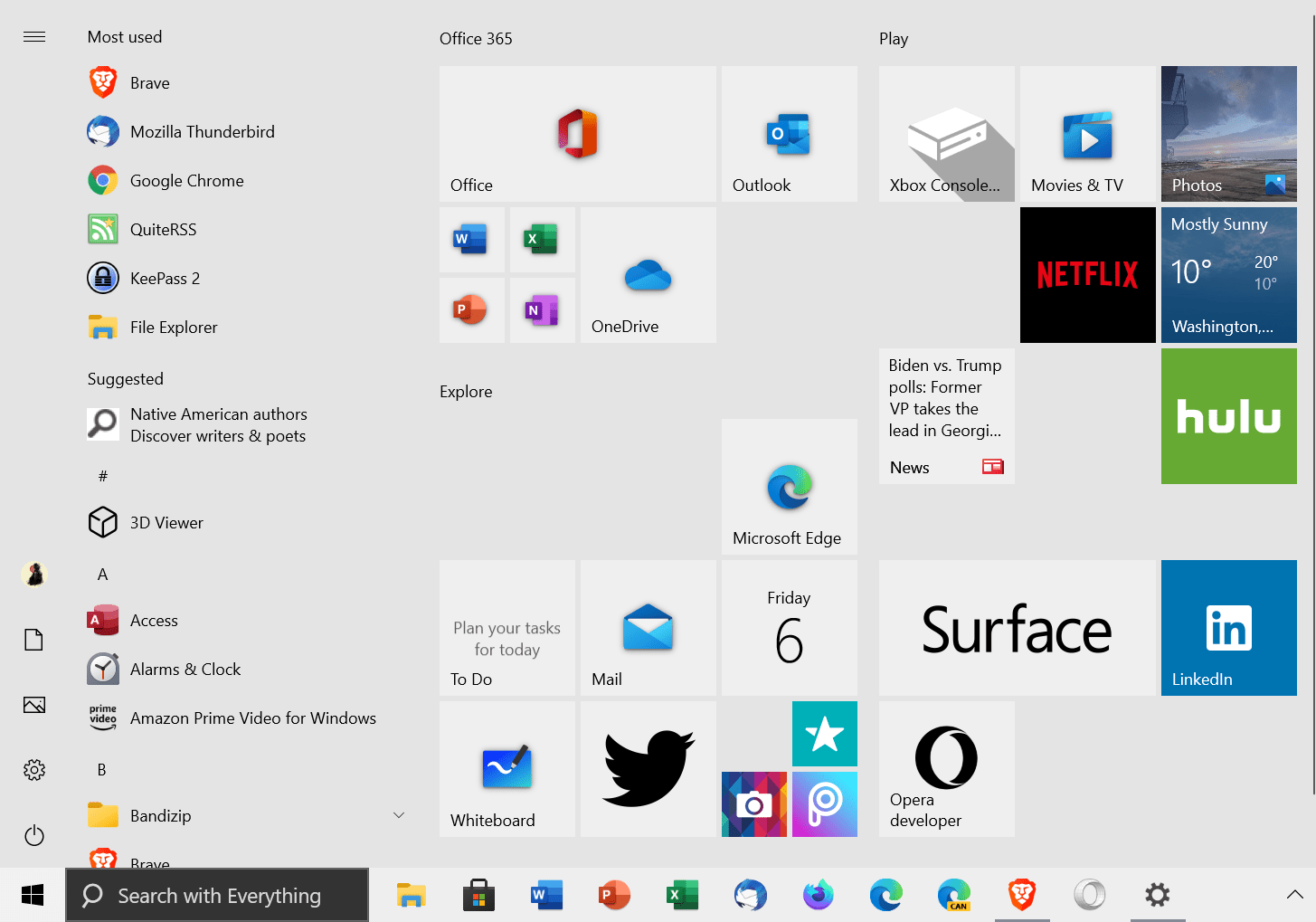Open Settings from the Start sidebar

tap(34, 770)
